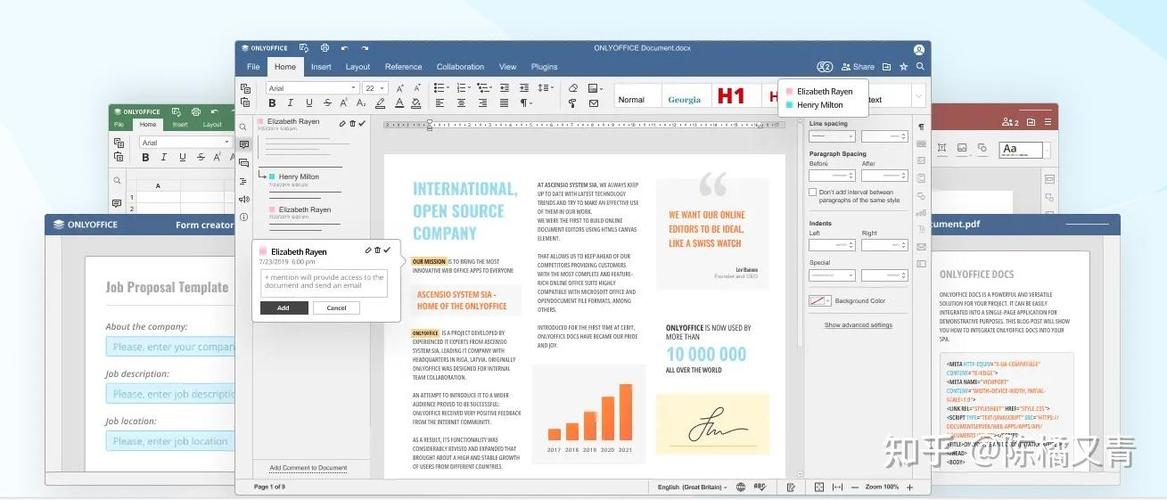1167x500 pixels.
Task: Click the fit to page icon in status bar
Action: pos(819,487)
